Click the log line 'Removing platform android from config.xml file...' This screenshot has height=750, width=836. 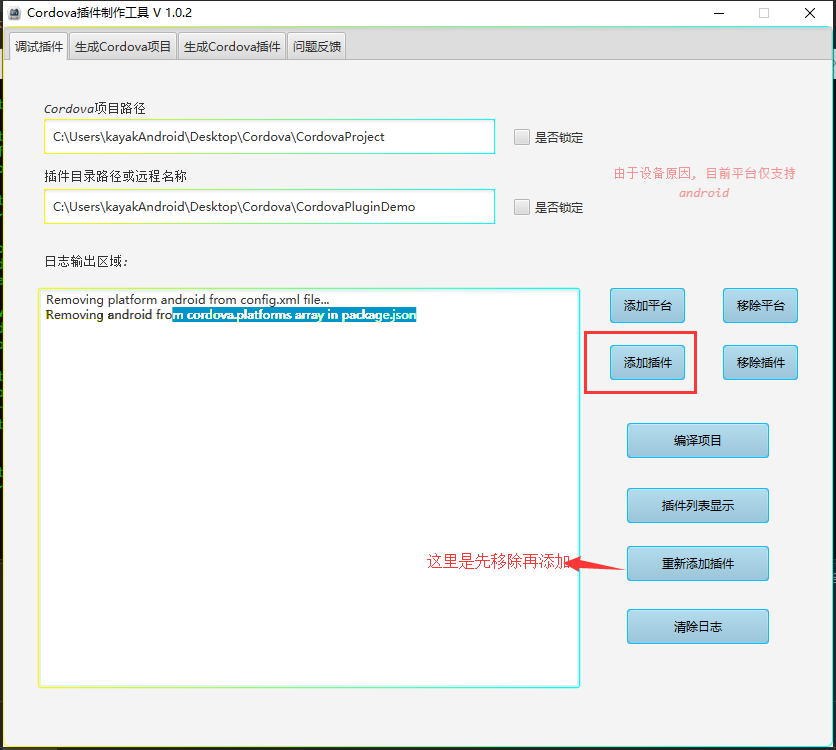coord(188,300)
